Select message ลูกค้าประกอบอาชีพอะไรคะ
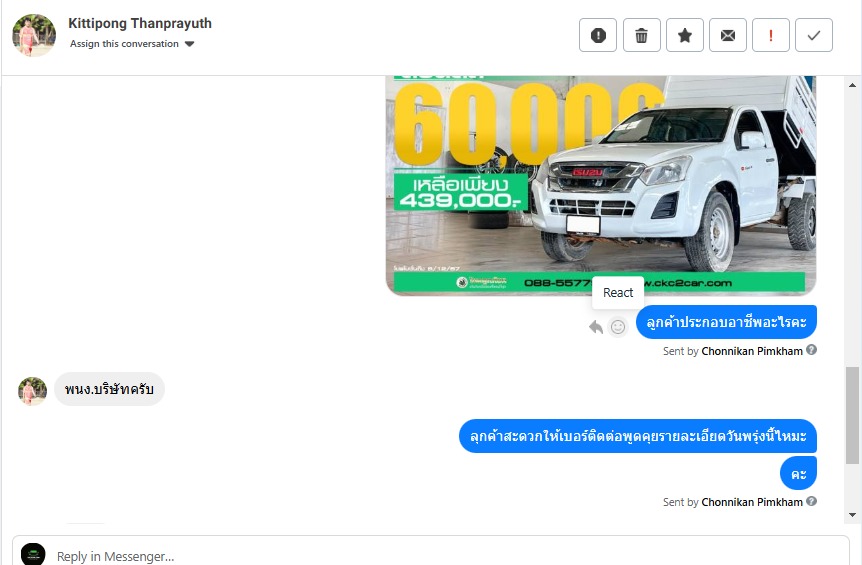The height and width of the screenshot is (565, 862). coord(726,322)
